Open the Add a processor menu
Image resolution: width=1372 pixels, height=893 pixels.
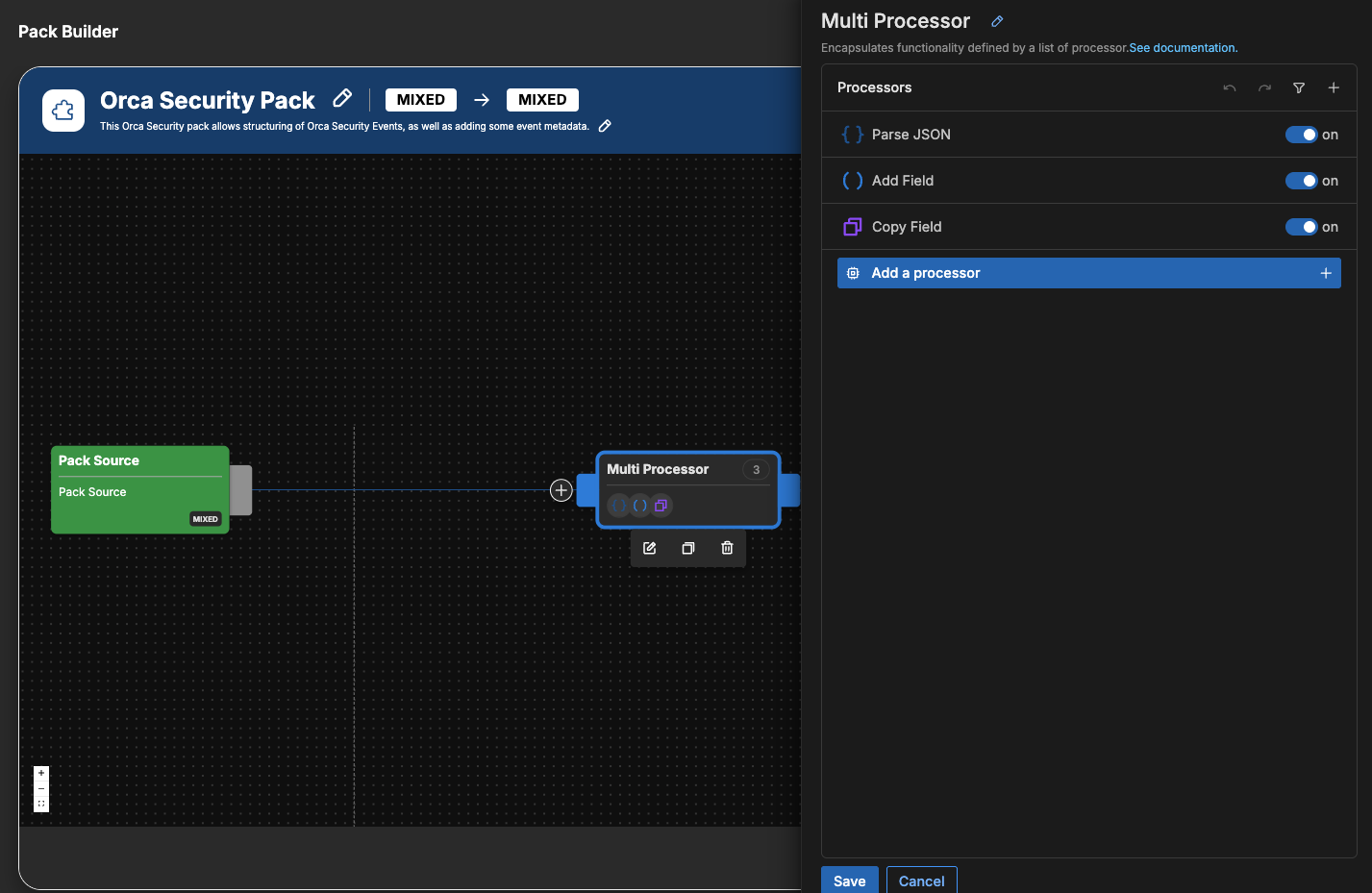(x=1088, y=273)
